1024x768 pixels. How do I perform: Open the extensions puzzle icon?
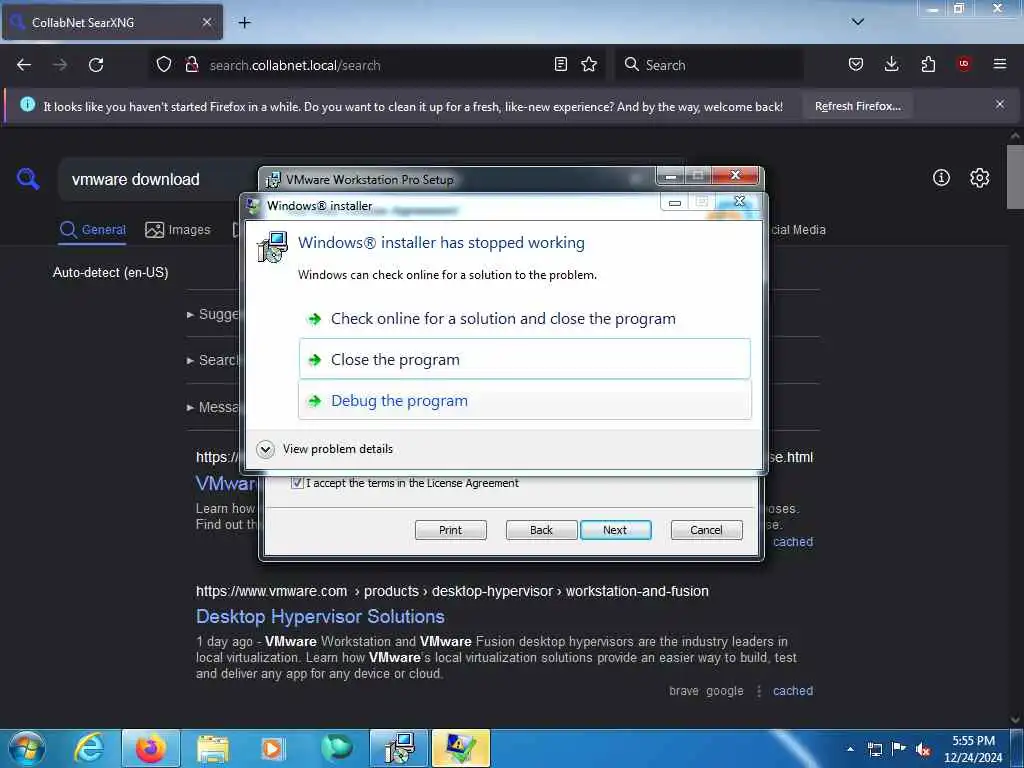tap(928, 64)
